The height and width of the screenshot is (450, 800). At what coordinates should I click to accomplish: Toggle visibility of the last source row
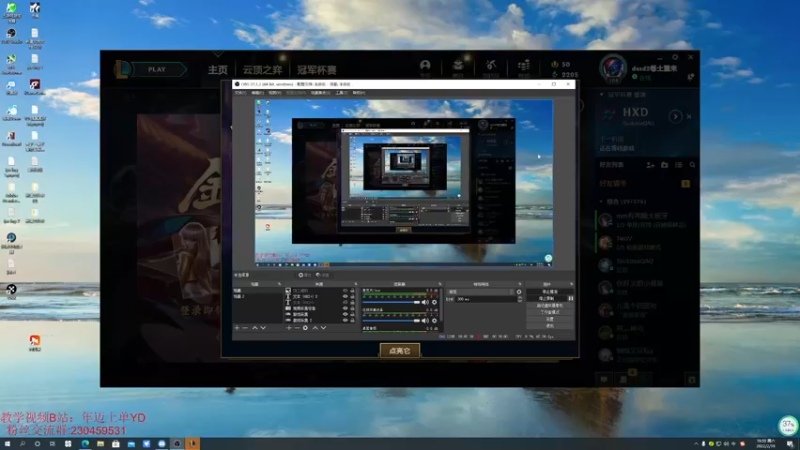click(345, 320)
